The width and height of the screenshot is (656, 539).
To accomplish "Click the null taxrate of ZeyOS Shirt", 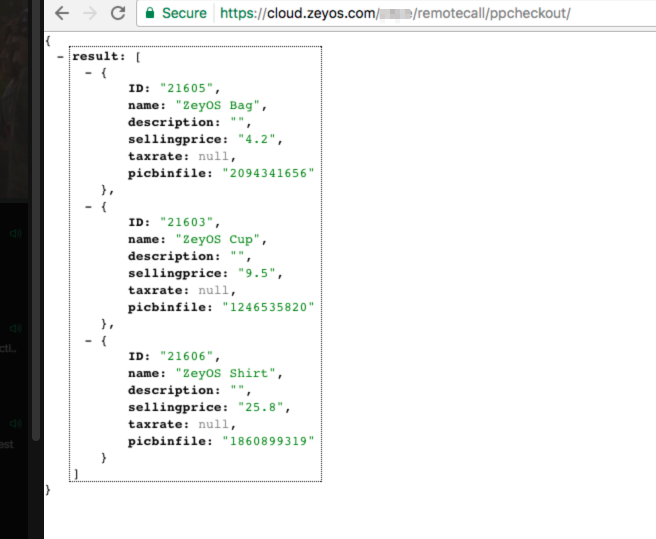I will click(213, 424).
